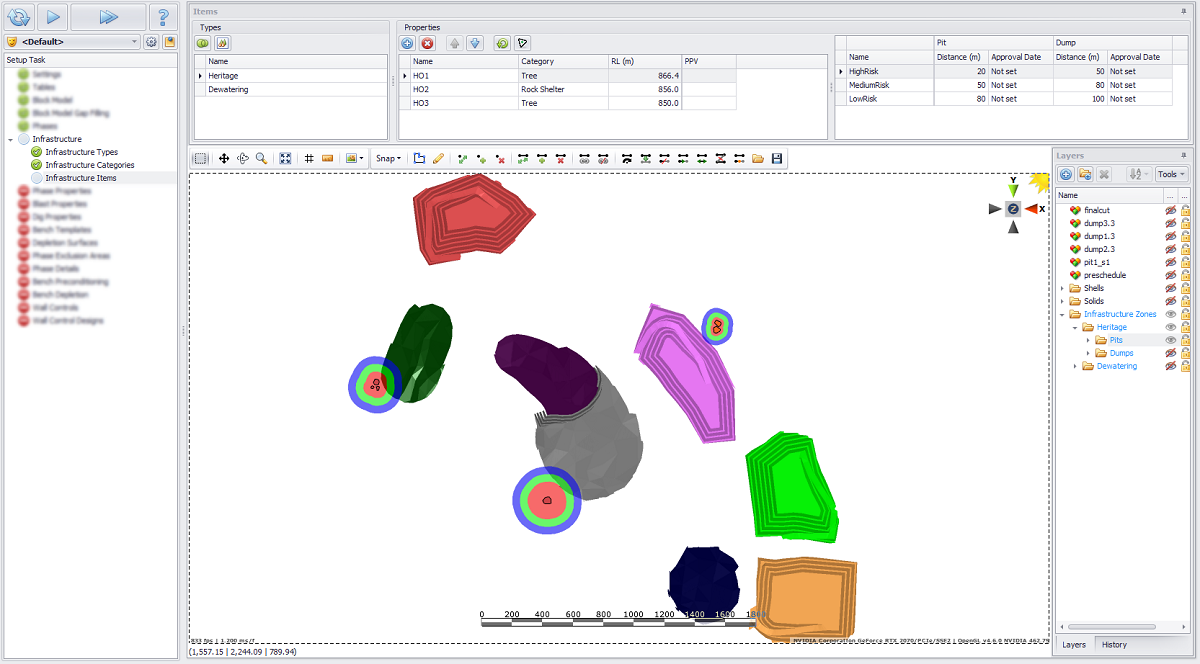Image resolution: width=1200 pixels, height=664 pixels.
Task: Select Infrastructure Items setup step
Action: pos(81,178)
